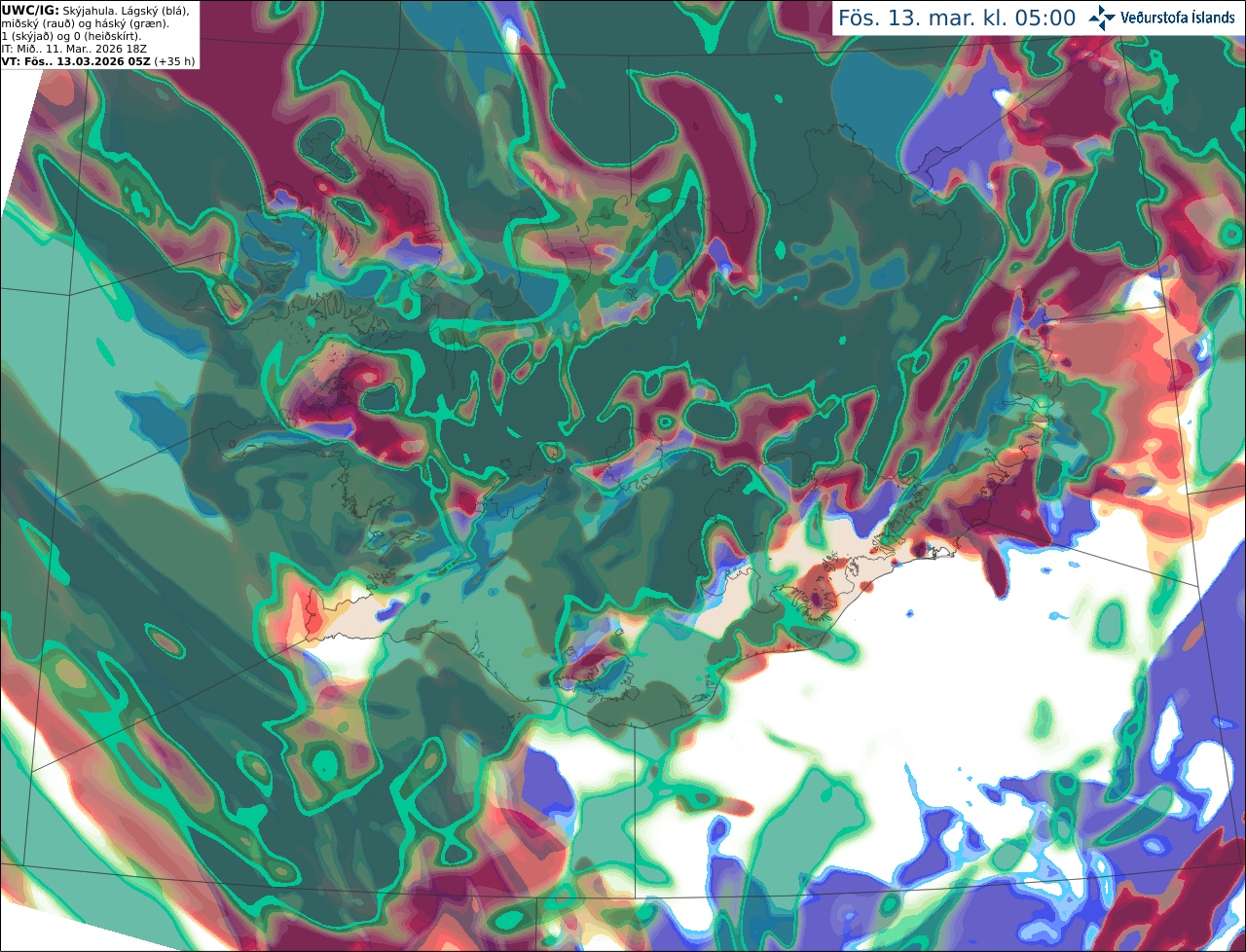Click the Veðurstofa Íslands pinwheel logo icon

point(1103,18)
